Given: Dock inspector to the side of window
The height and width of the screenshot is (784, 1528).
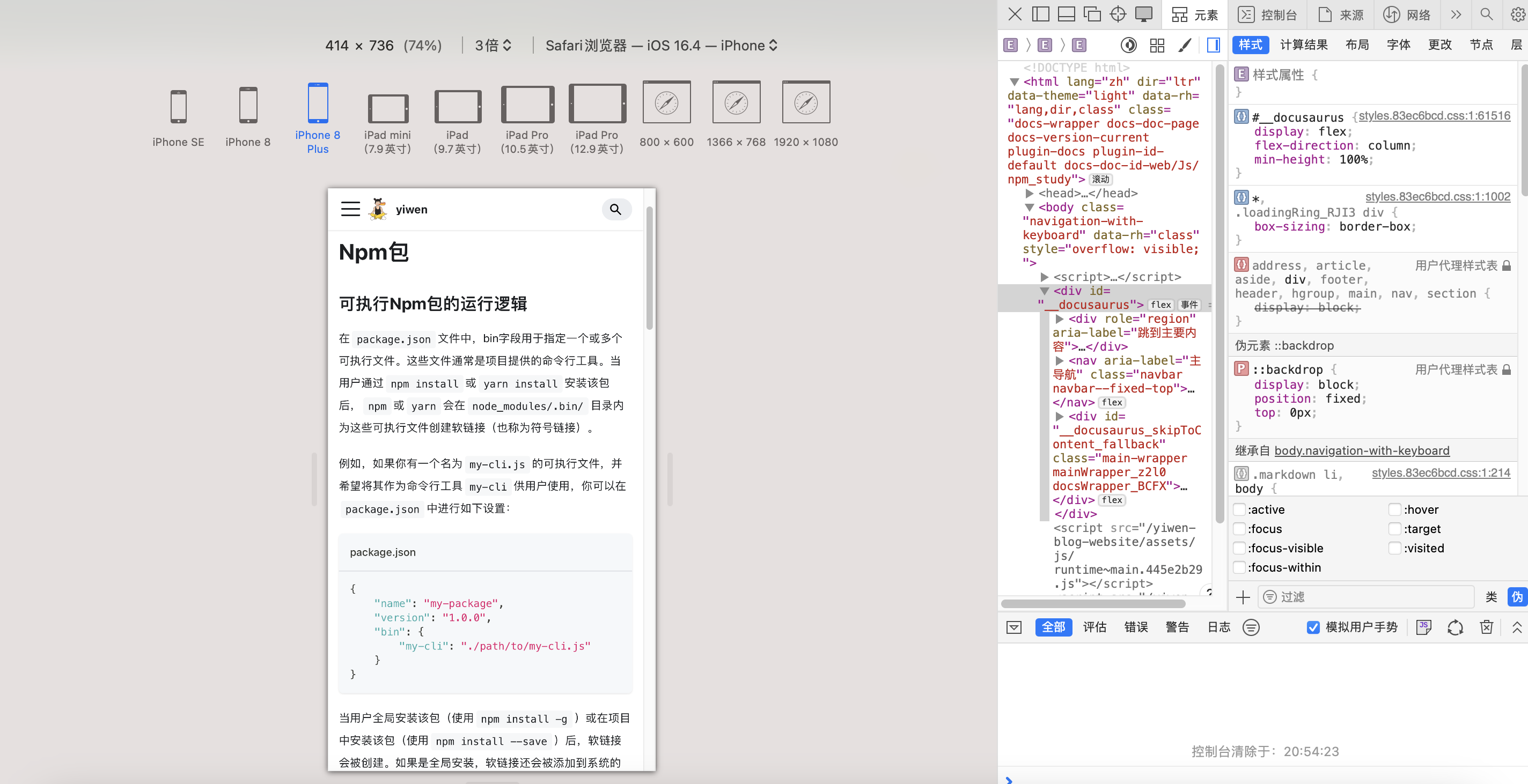Looking at the screenshot, I should pyautogui.click(x=1040, y=14).
